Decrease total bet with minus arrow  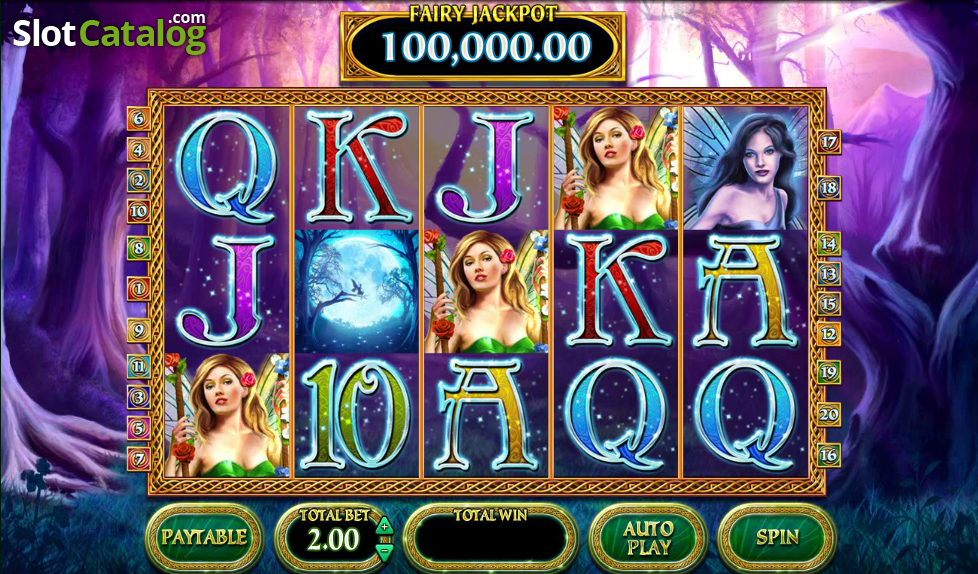(x=385, y=550)
